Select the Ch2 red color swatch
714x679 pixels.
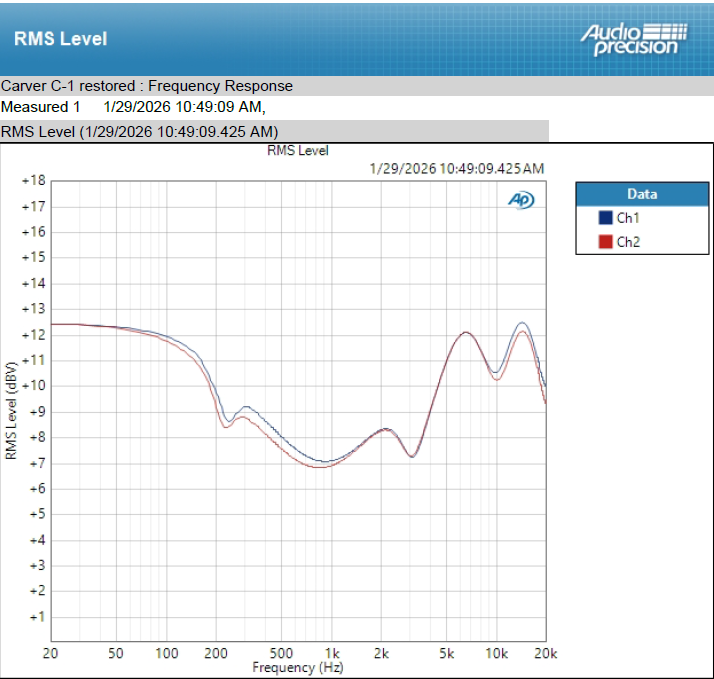[605, 241]
